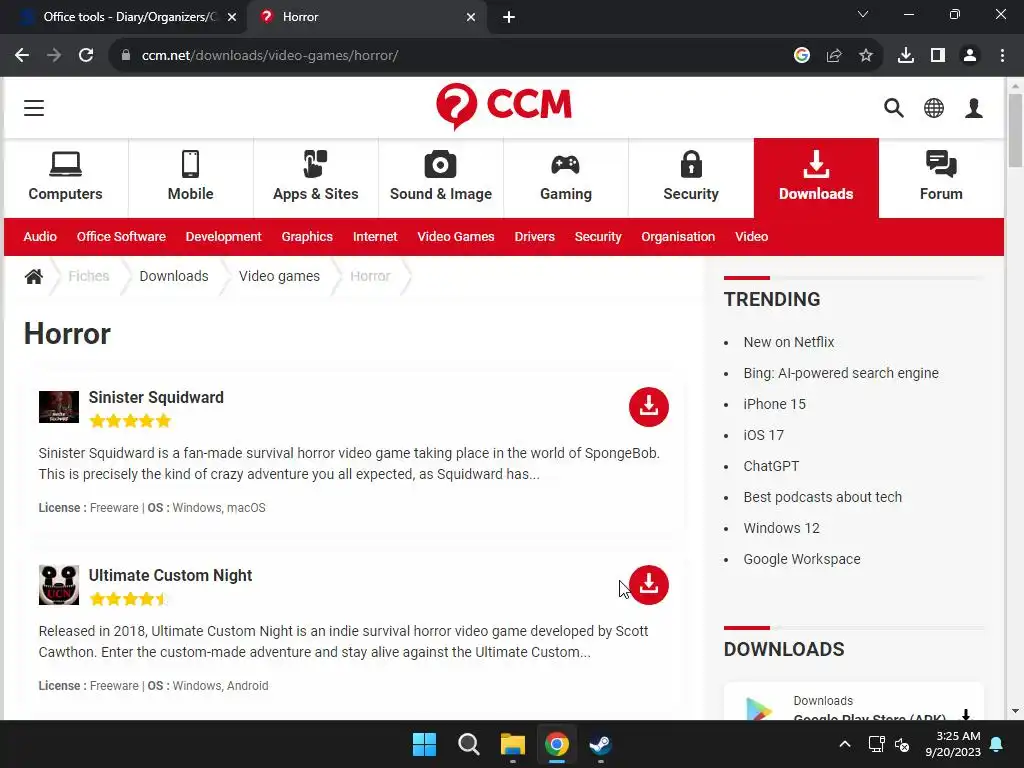The height and width of the screenshot is (768, 1024).
Task: Click the home breadcrumb icon
Action: [34, 276]
